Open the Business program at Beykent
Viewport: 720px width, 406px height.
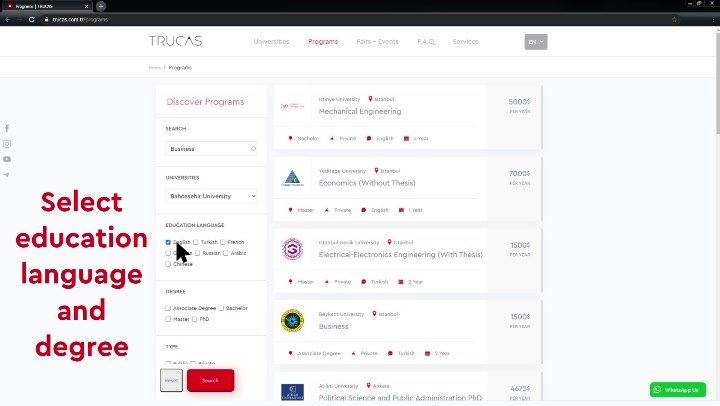coord(333,326)
